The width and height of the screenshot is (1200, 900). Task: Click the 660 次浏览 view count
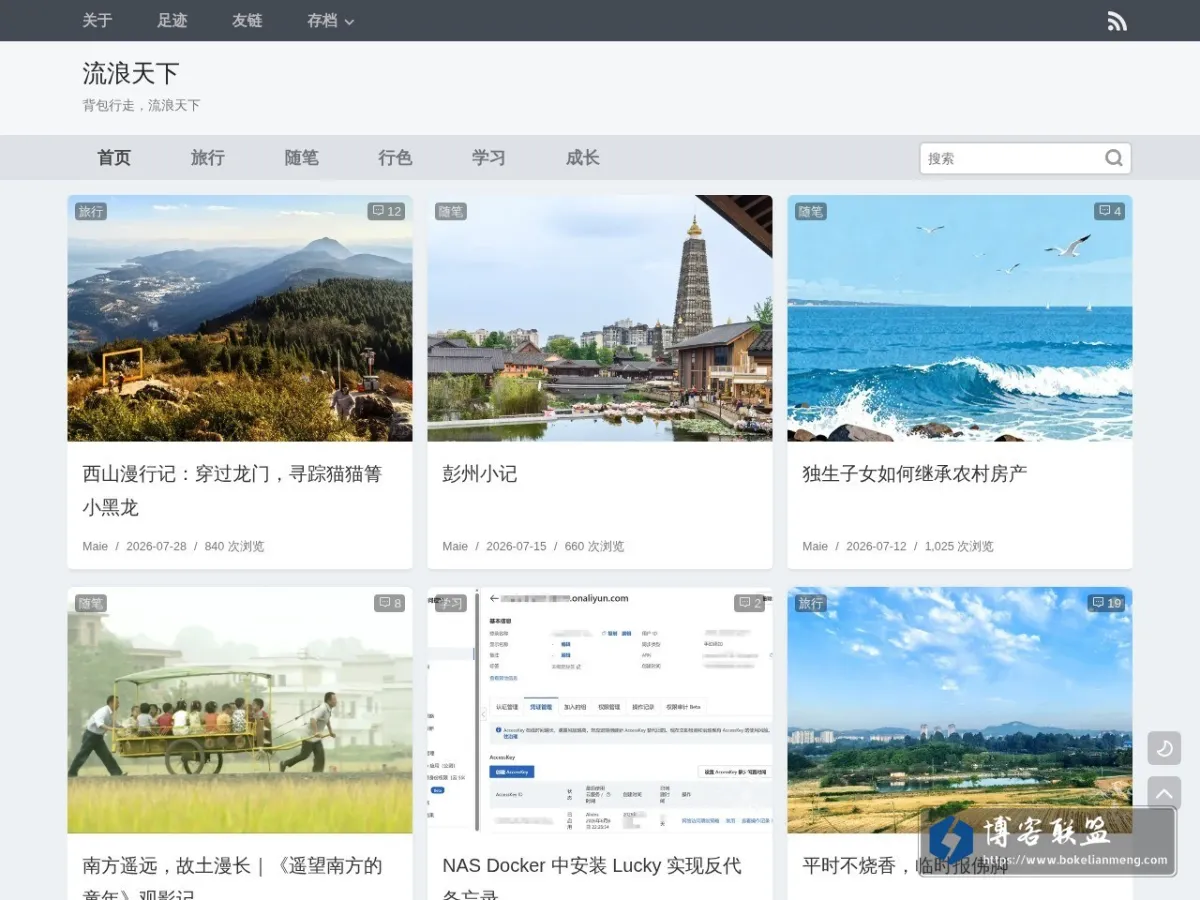pos(594,546)
